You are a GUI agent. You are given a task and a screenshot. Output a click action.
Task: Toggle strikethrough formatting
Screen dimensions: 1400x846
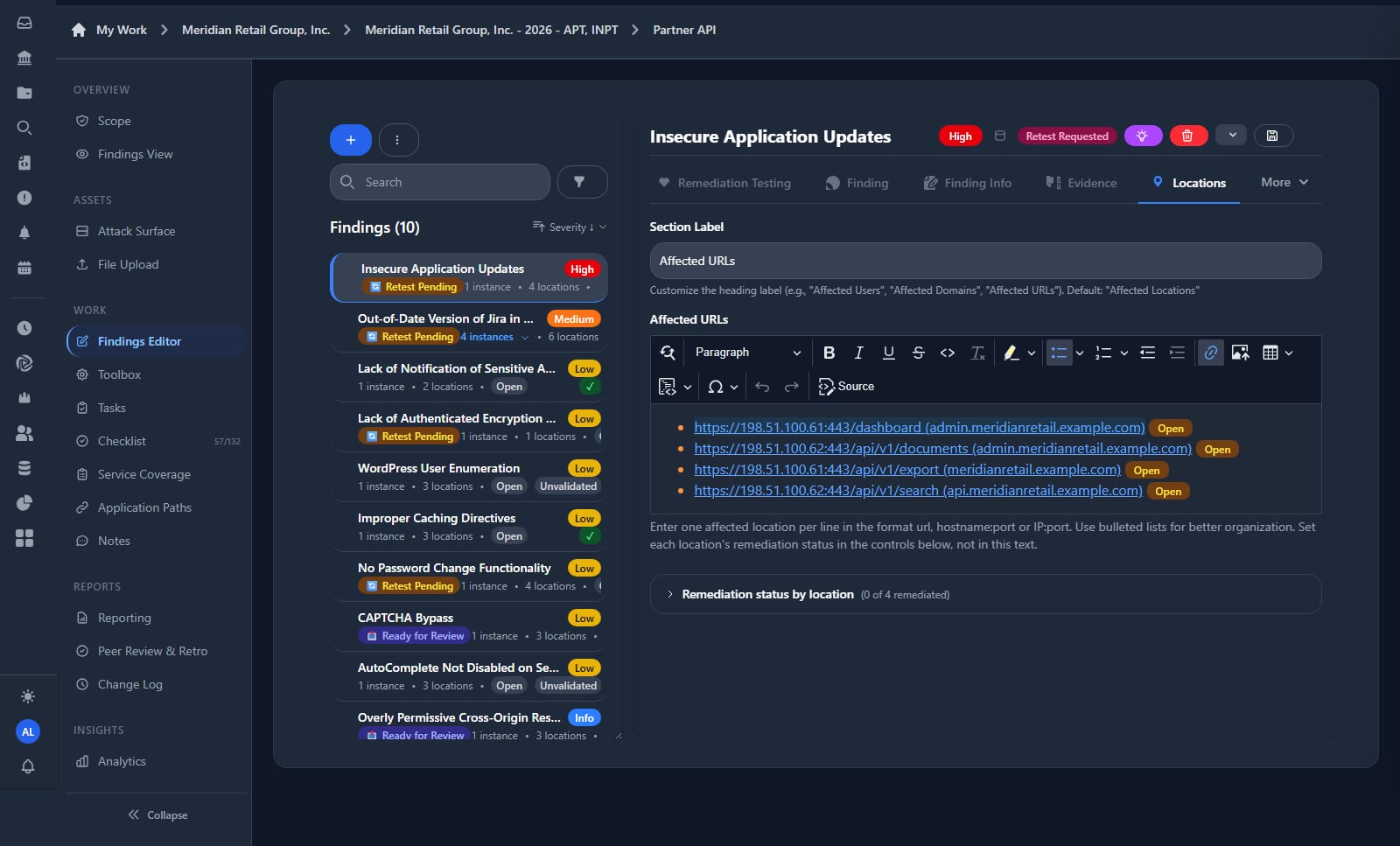point(918,353)
